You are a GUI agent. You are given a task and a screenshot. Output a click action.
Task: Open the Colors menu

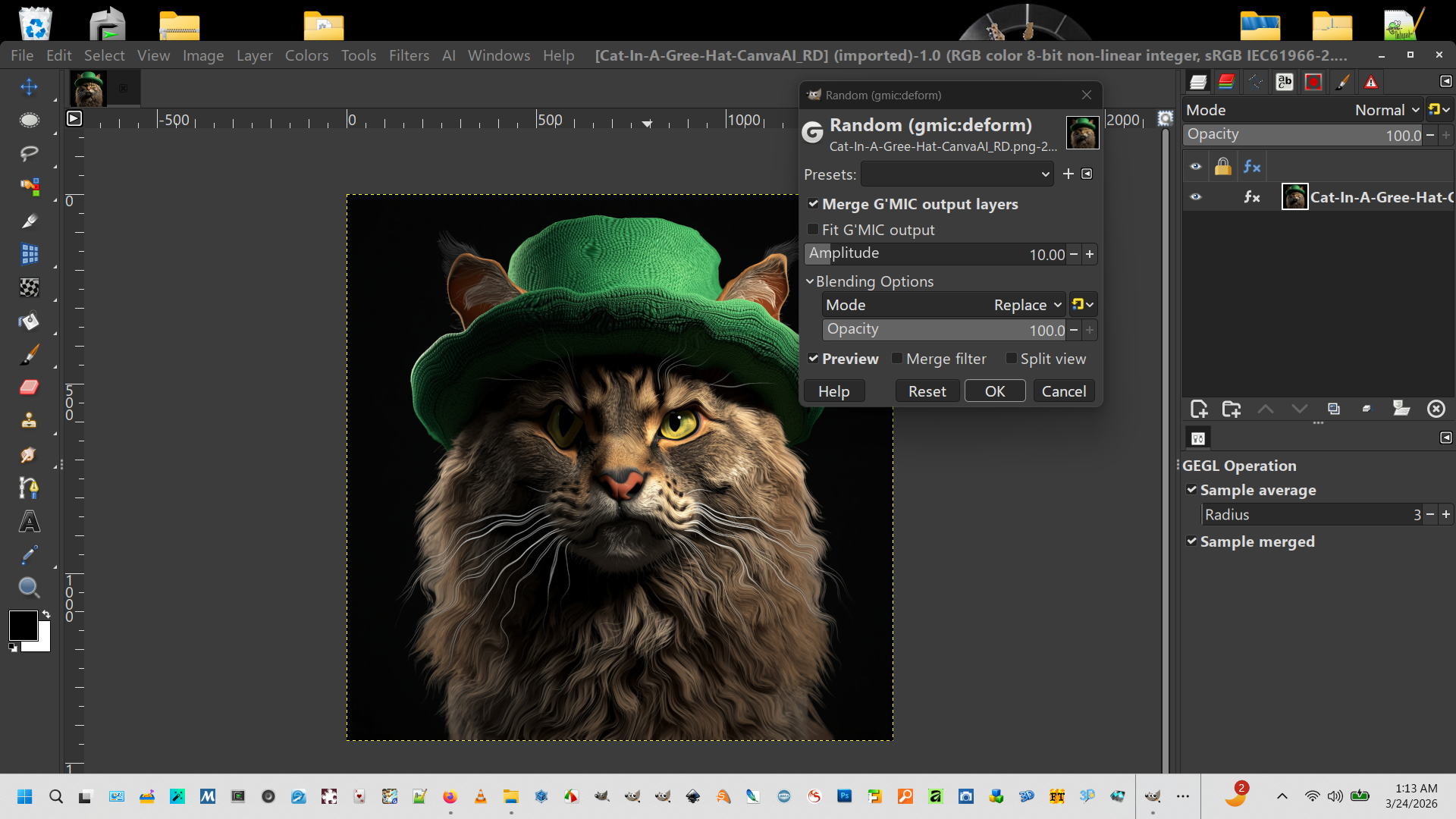pyautogui.click(x=306, y=55)
